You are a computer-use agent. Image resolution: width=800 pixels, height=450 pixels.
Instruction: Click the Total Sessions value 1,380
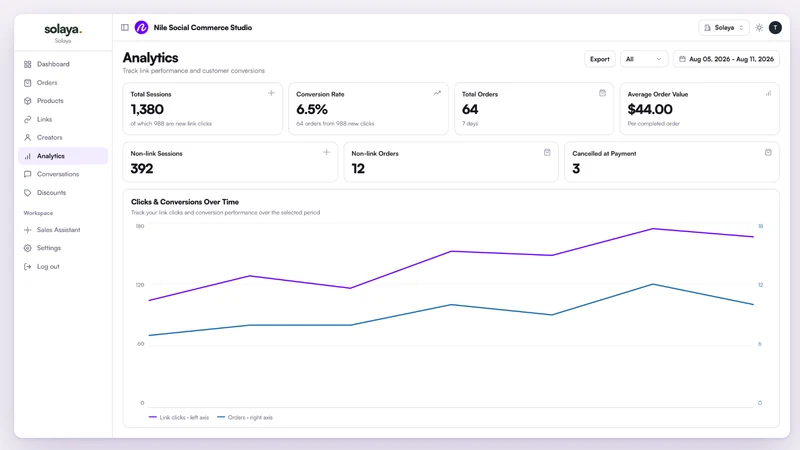[x=147, y=109]
